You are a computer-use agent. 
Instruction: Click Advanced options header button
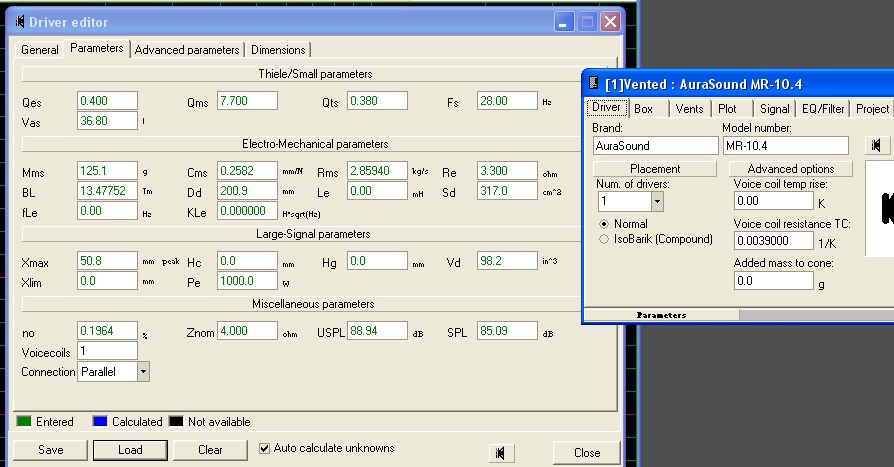click(x=791, y=169)
